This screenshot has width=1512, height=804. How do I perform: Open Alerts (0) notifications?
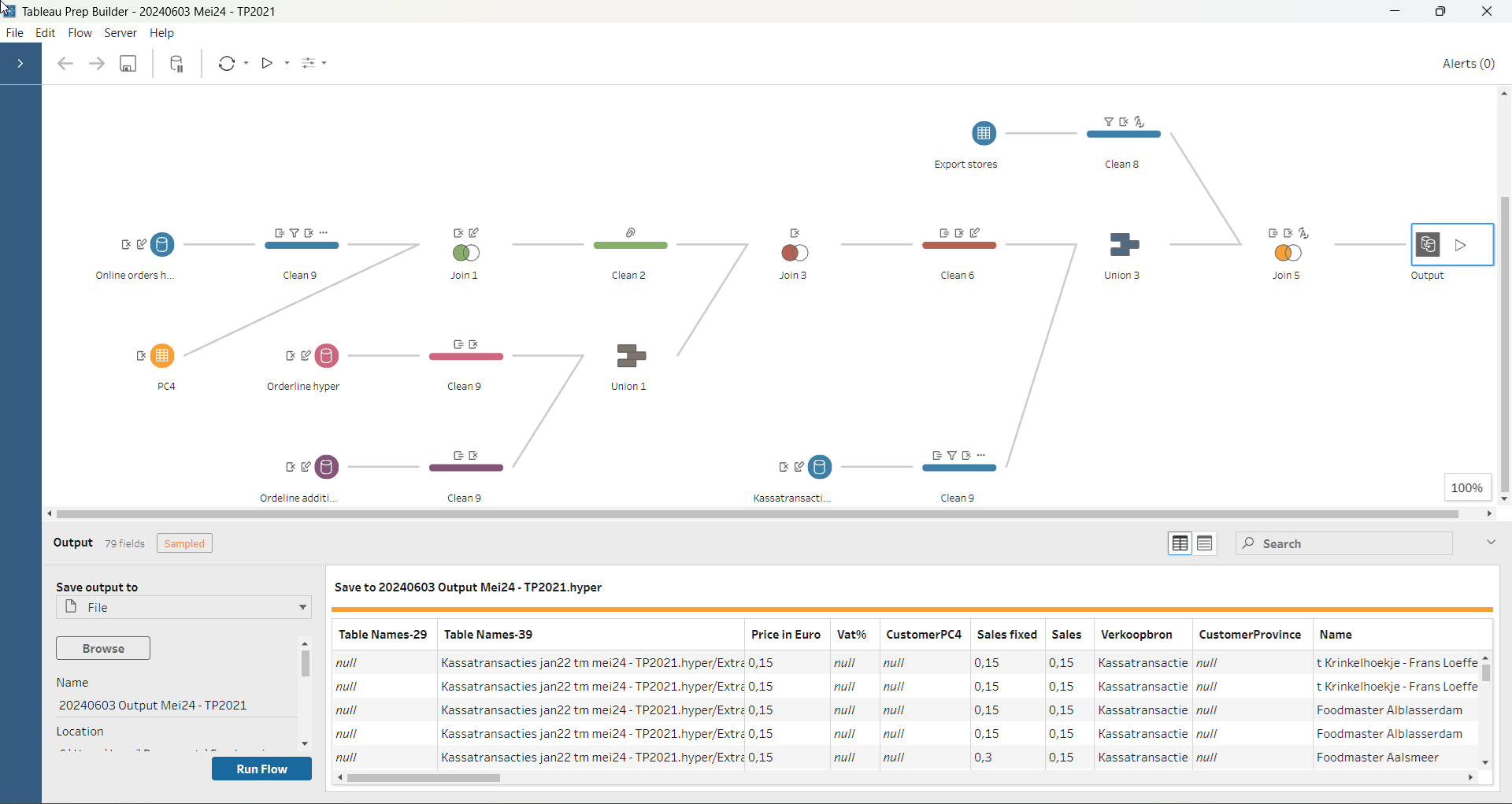[1468, 64]
